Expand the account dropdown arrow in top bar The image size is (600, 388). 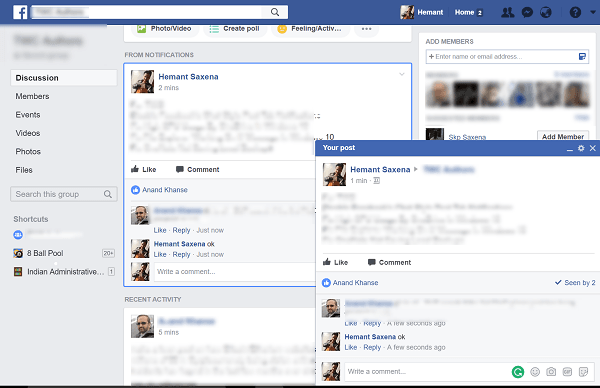(593, 12)
